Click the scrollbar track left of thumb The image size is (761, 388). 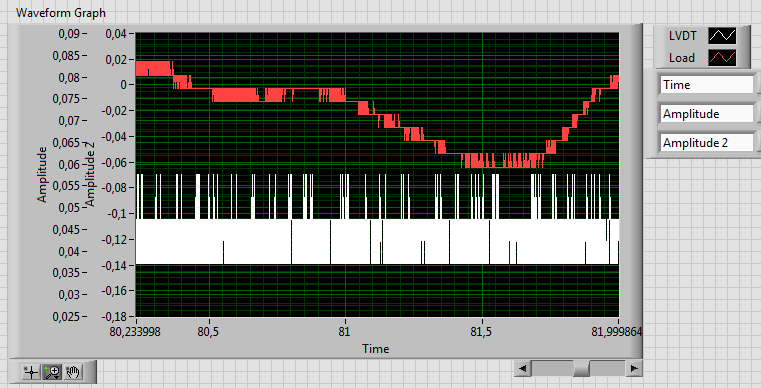click(551, 369)
